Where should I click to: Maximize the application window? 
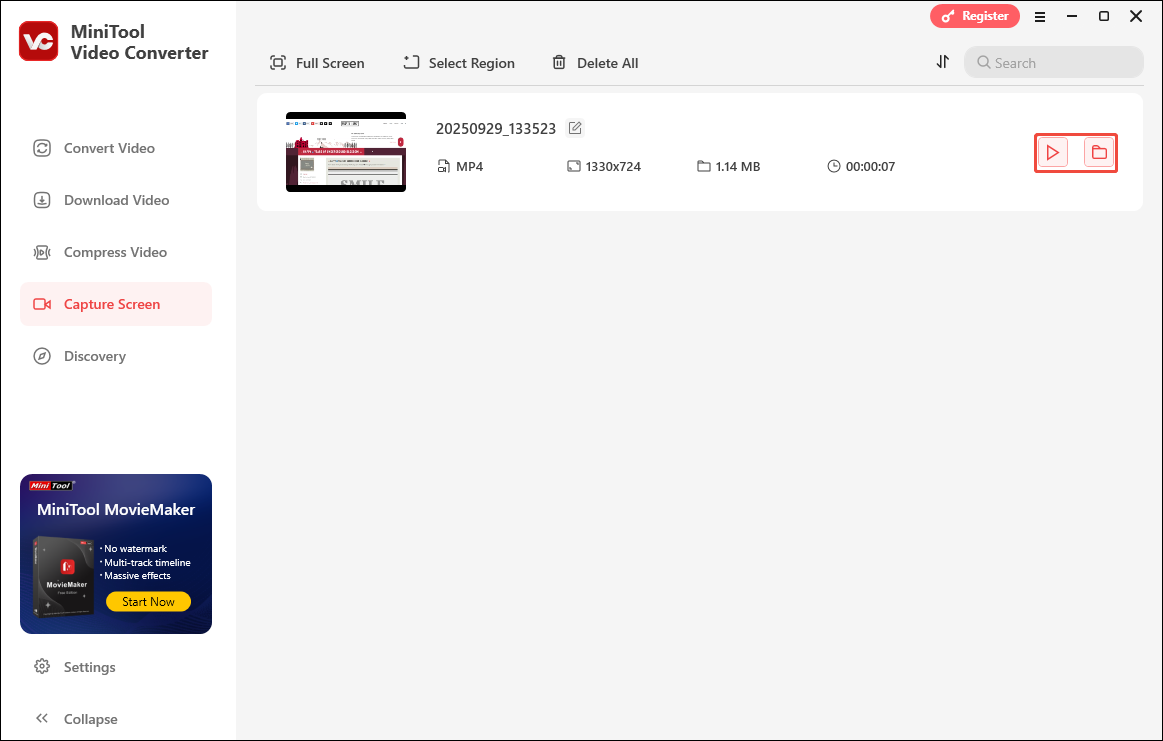pyautogui.click(x=1104, y=16)
